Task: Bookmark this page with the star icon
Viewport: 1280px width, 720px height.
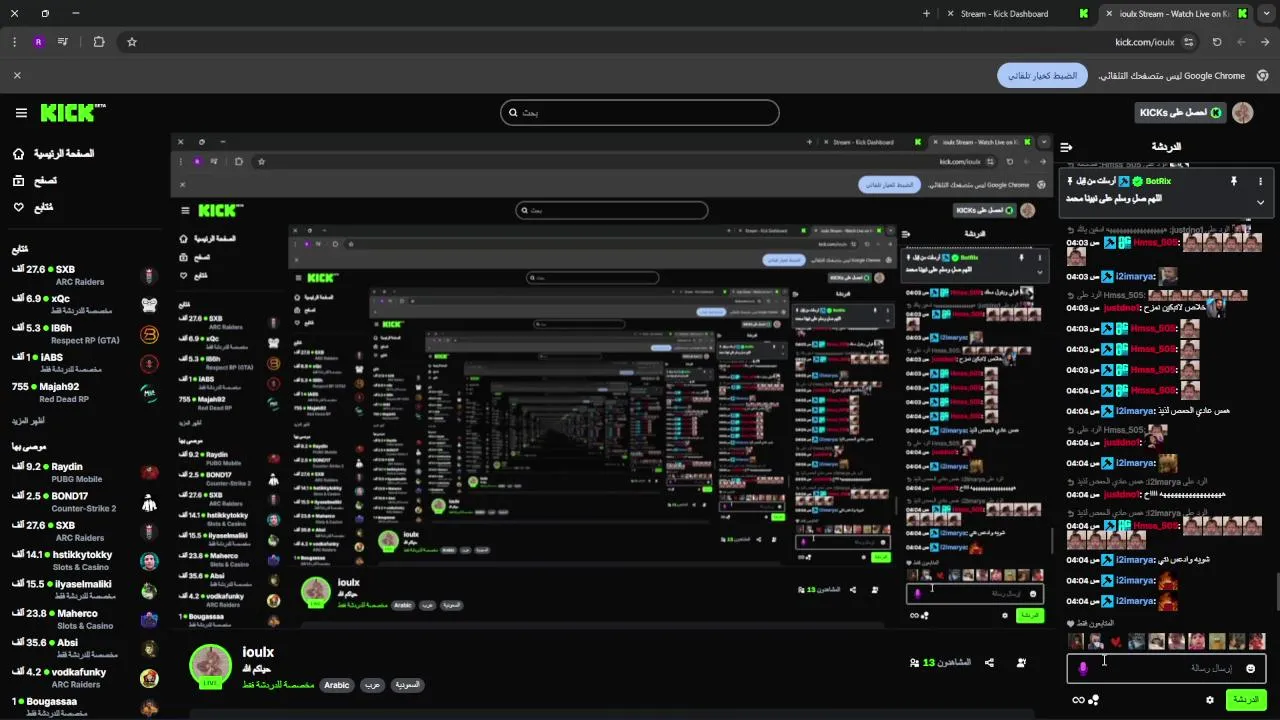Action: [x=132, y=42]
